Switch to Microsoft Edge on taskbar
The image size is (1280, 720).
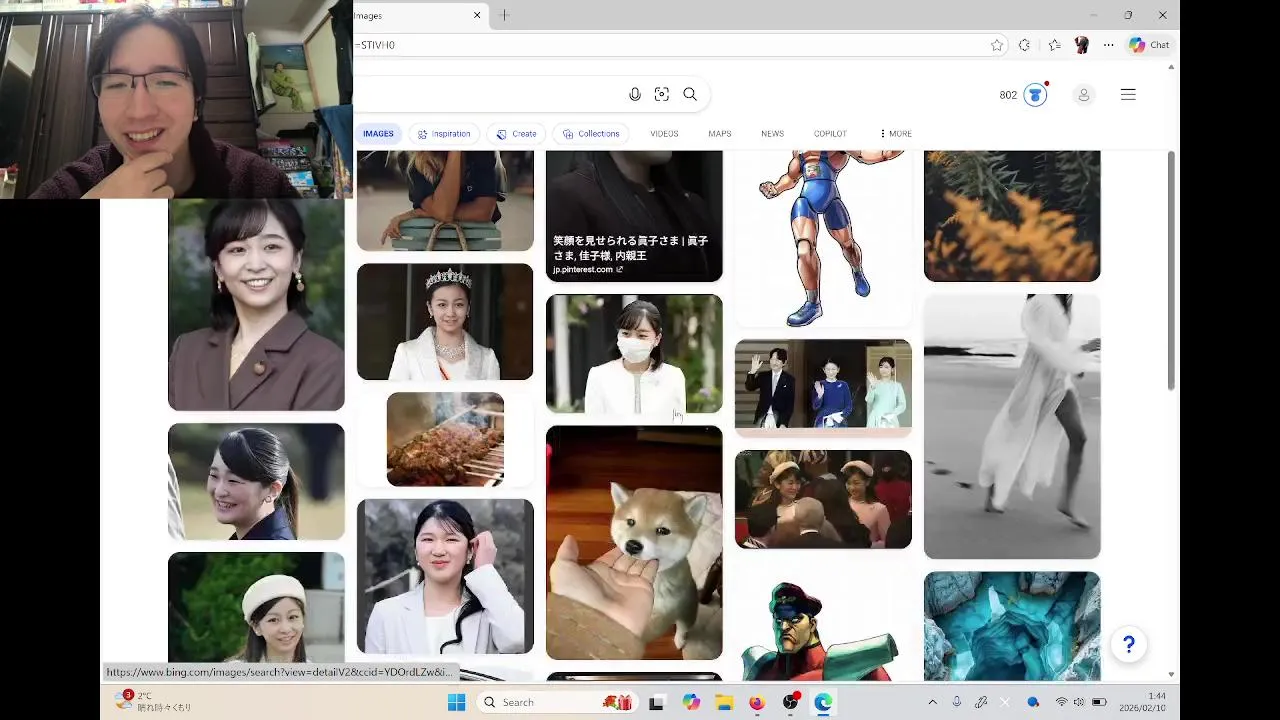[823, 703]
